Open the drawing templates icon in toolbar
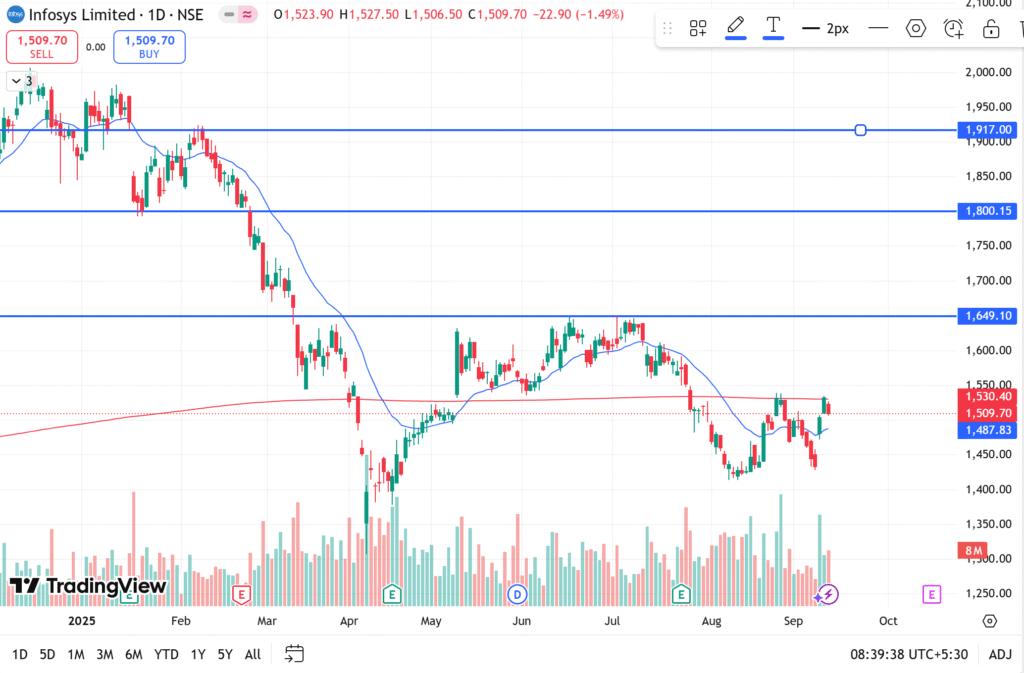 [698, 29]
